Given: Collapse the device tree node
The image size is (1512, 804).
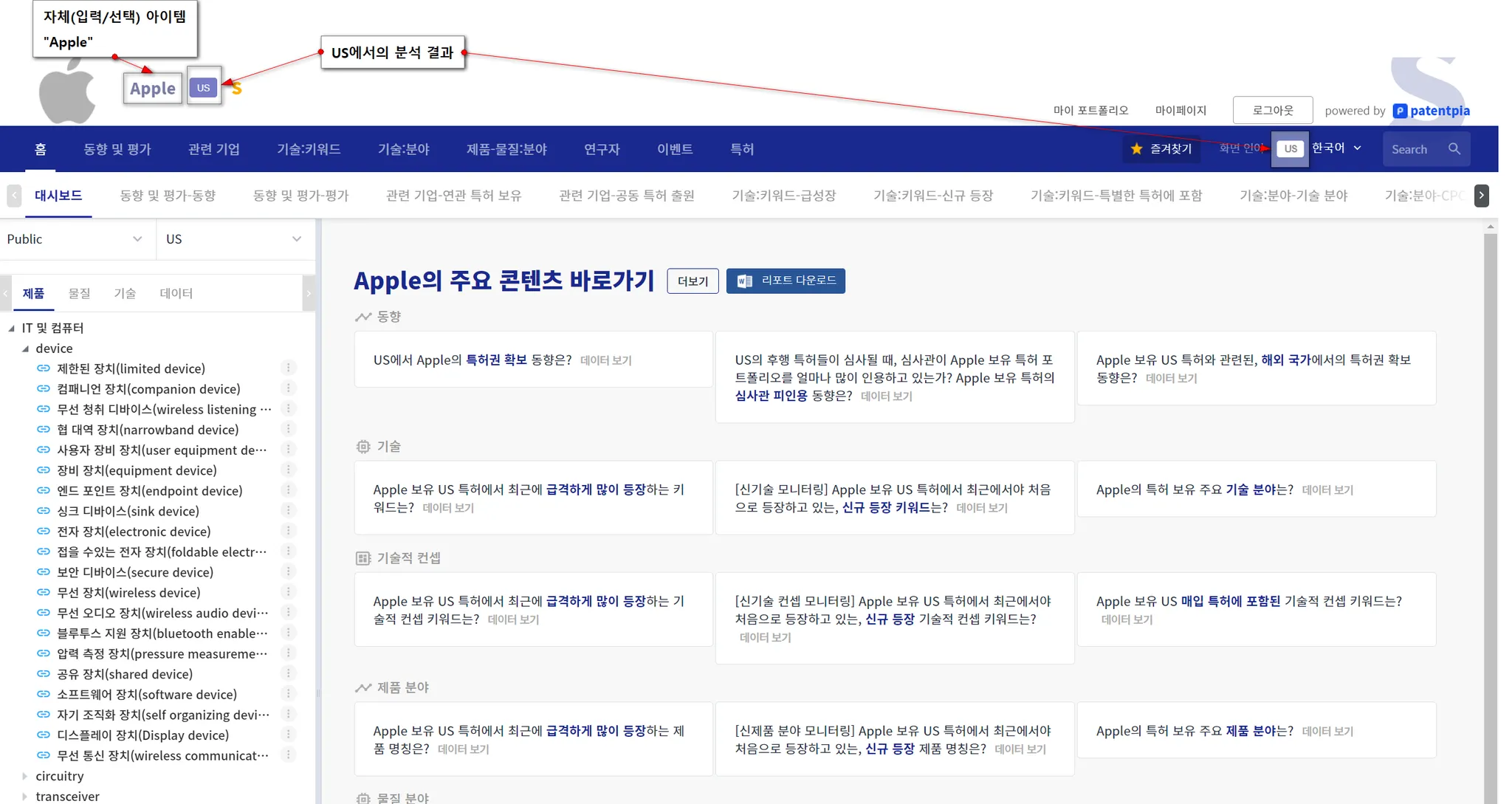Looking at the screenshot, I should 25,348.
